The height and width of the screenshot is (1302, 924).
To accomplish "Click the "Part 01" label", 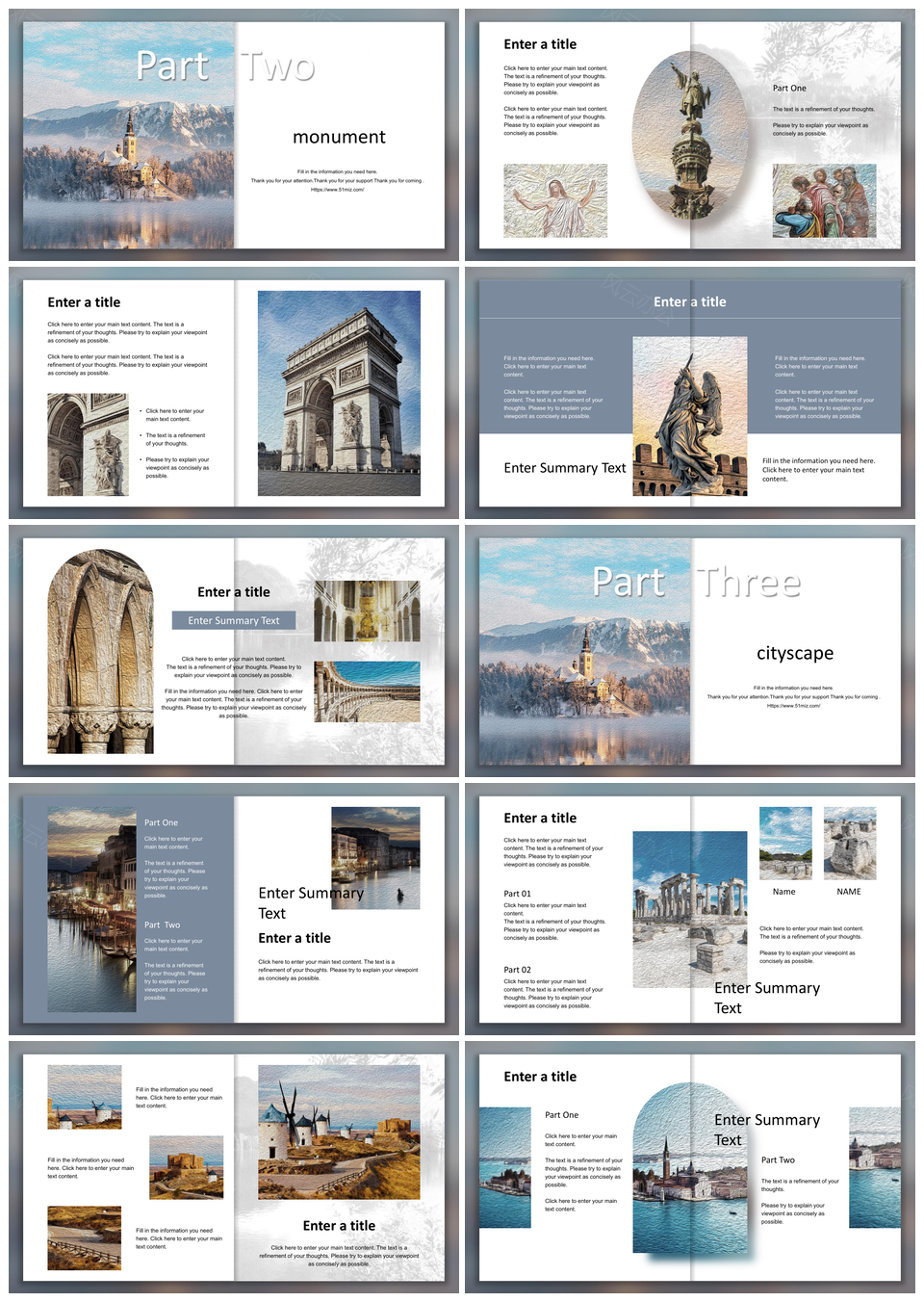I will [518, 895].
